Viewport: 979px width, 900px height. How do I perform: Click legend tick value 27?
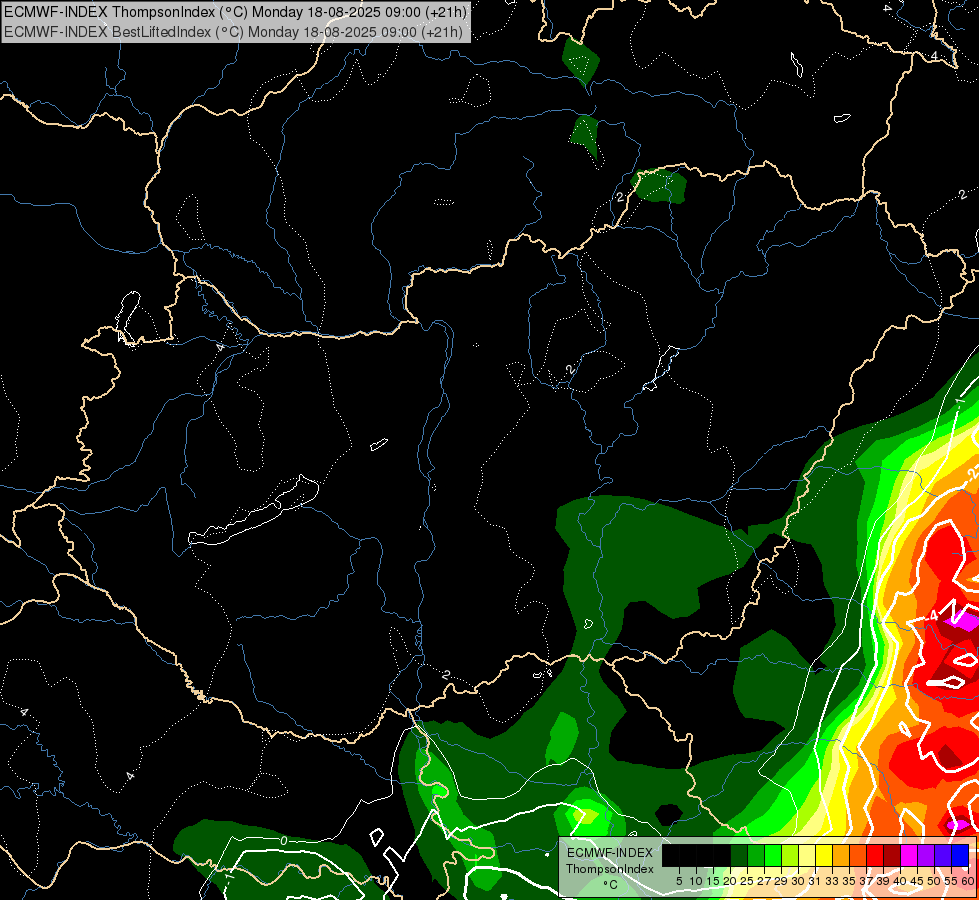click(764, 881)
